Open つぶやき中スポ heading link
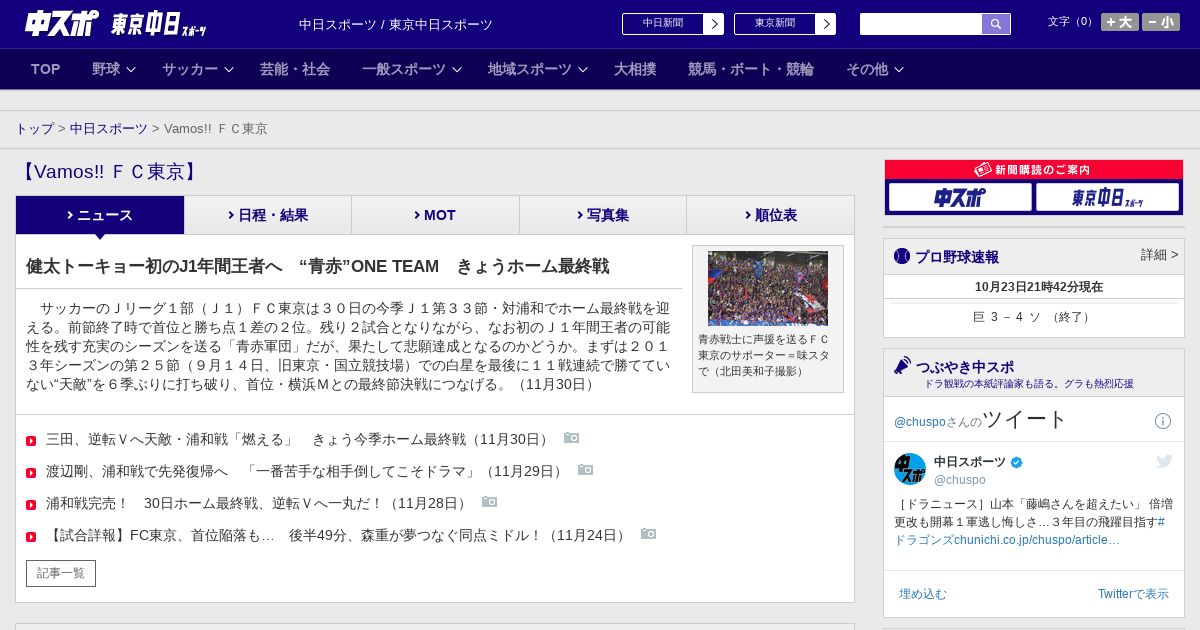 964,367
